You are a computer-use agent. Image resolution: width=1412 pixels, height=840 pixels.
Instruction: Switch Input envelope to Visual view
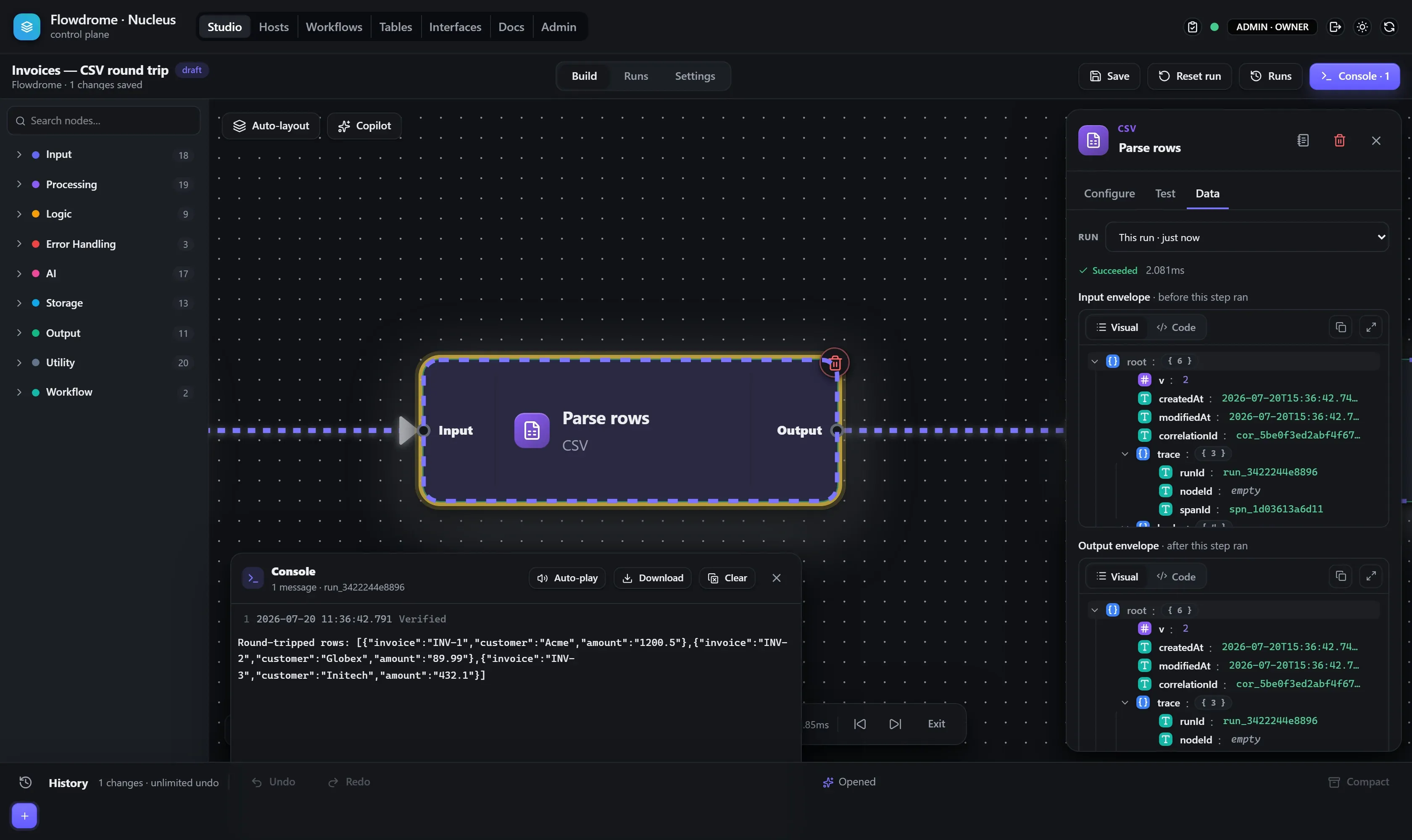pos(1116,327)
